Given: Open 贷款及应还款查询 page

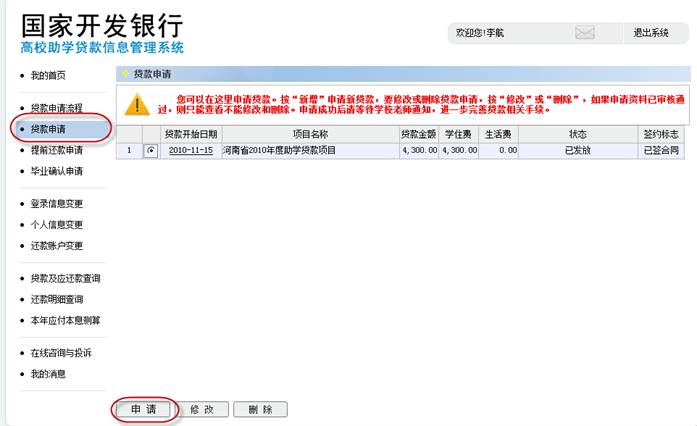Looking at the screenshot, I should pyautogui.click(x=64, y=278).
